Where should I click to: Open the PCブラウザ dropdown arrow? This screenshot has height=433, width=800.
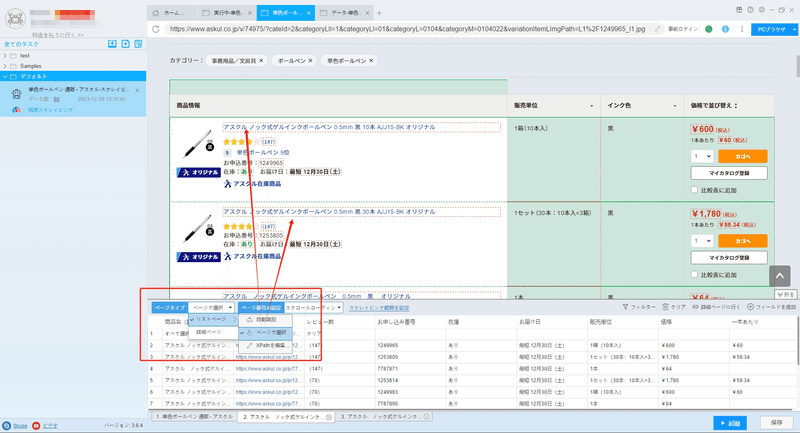[794, 30]
